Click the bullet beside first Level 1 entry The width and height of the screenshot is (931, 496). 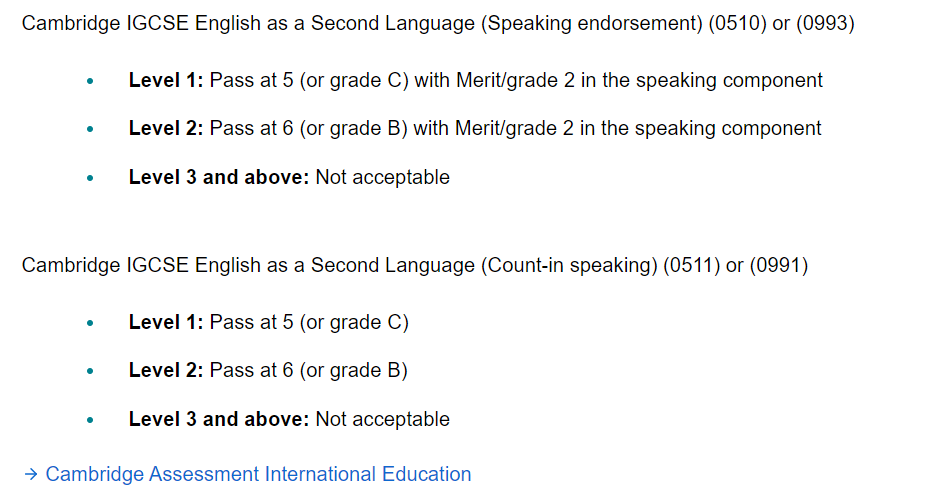[x=90, y=81]
